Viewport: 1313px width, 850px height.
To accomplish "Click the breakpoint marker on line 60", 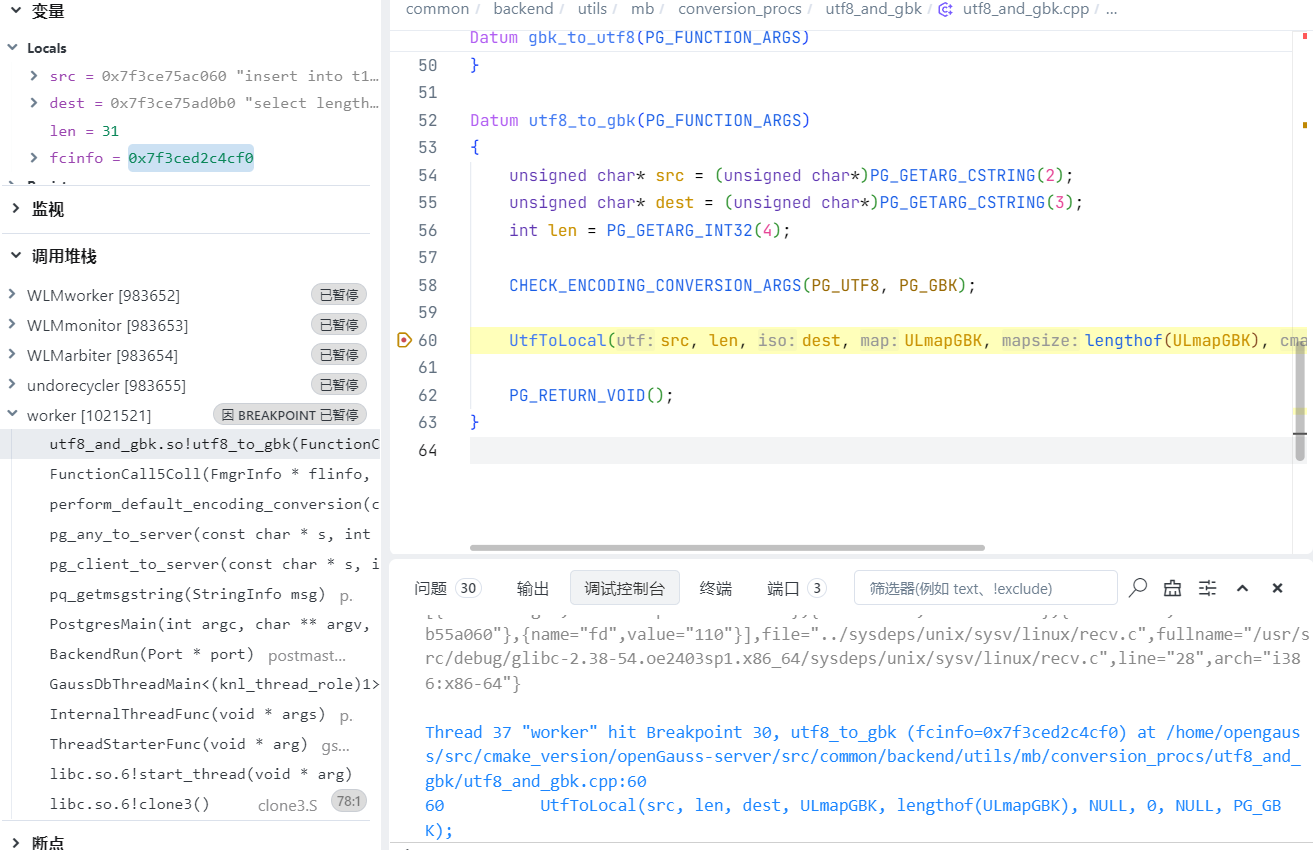I will [x=404, y=340].
